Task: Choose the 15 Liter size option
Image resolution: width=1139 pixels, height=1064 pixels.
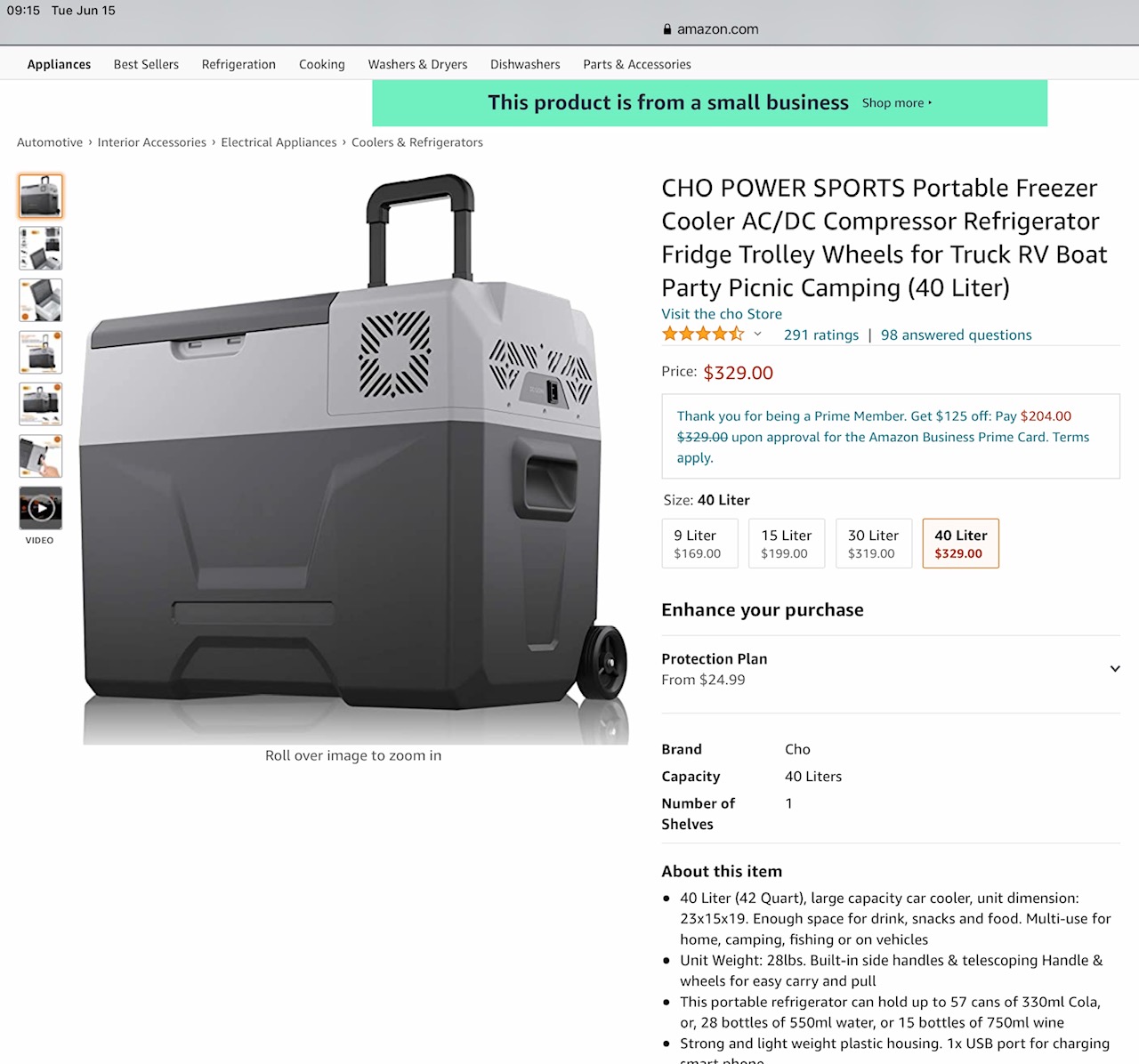Action: pyautogui.click(x=787, y=544)
